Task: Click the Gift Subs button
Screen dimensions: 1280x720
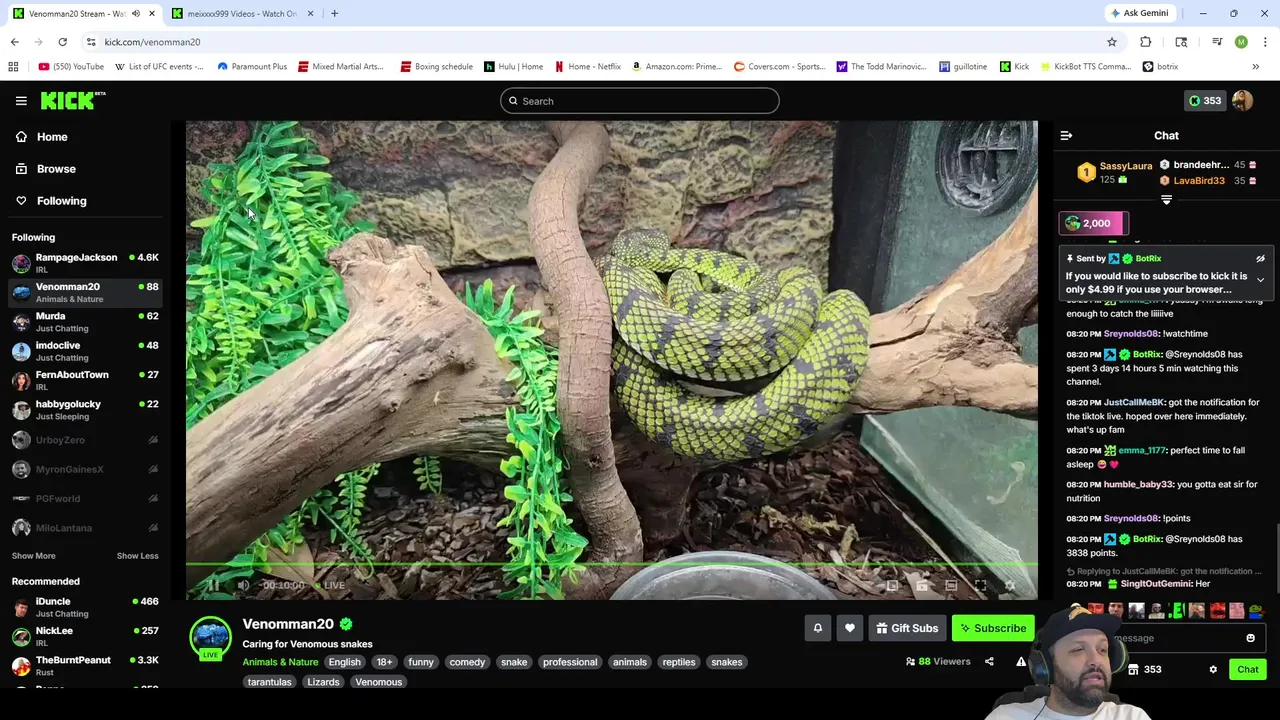Action: click(907, 628)
